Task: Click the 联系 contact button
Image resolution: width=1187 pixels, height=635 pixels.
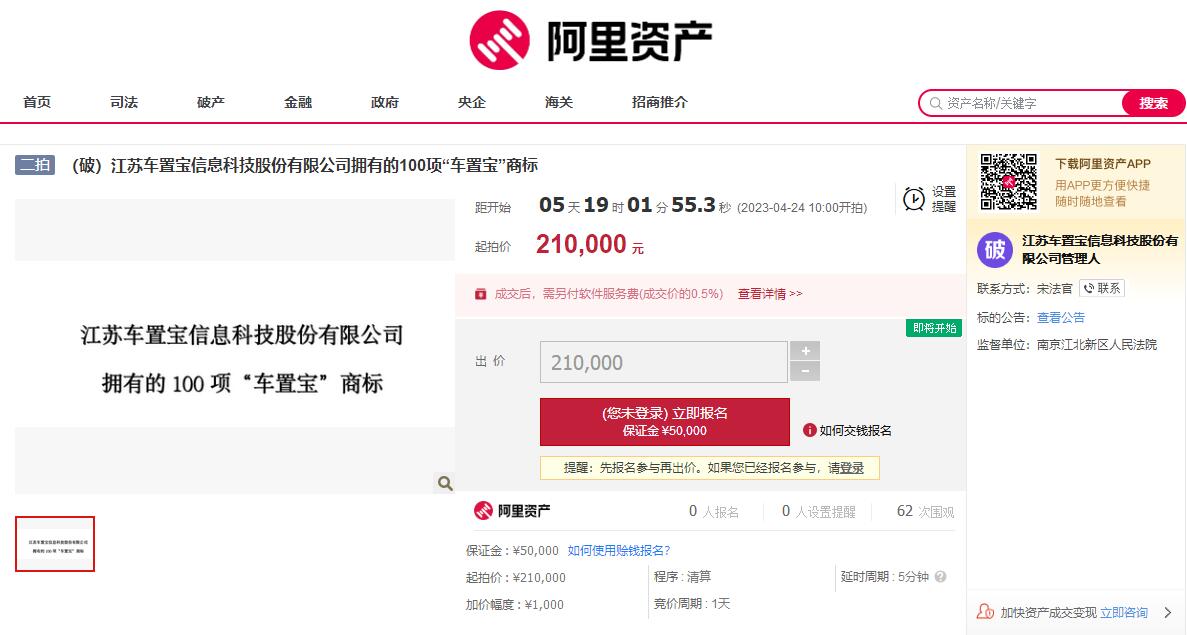Action: point(1101,288)
